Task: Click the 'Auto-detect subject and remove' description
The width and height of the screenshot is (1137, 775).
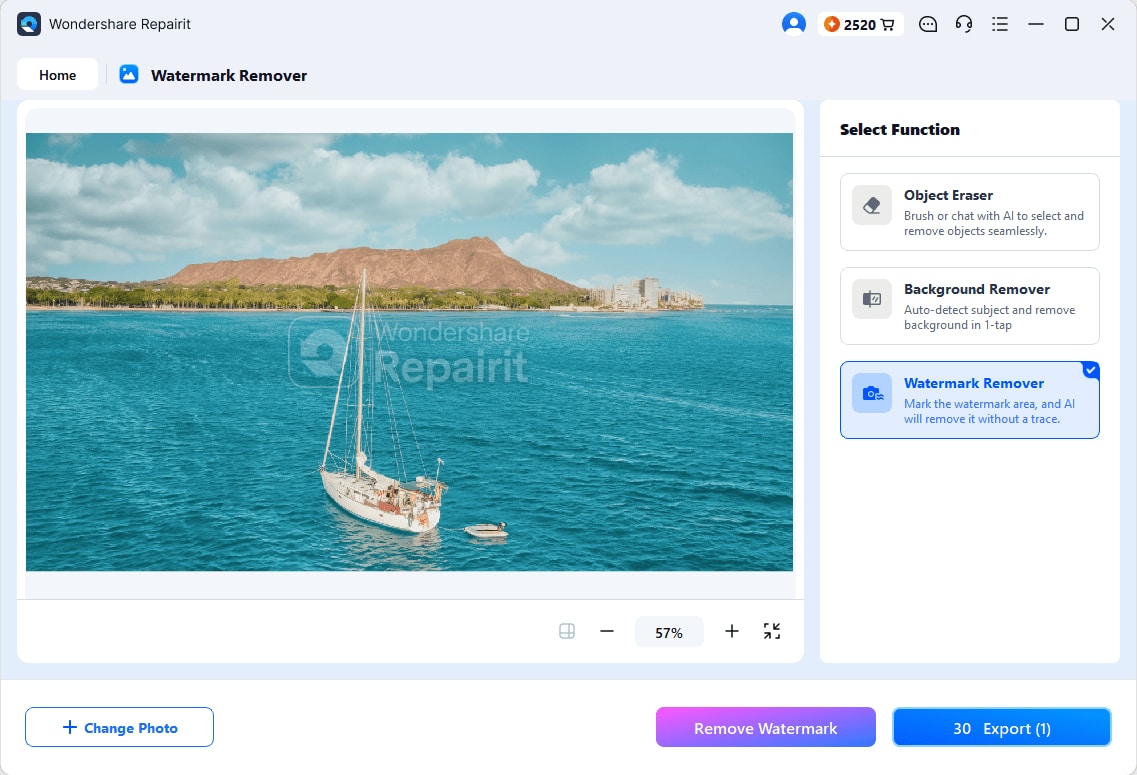Action: click(x=989, y=318)
